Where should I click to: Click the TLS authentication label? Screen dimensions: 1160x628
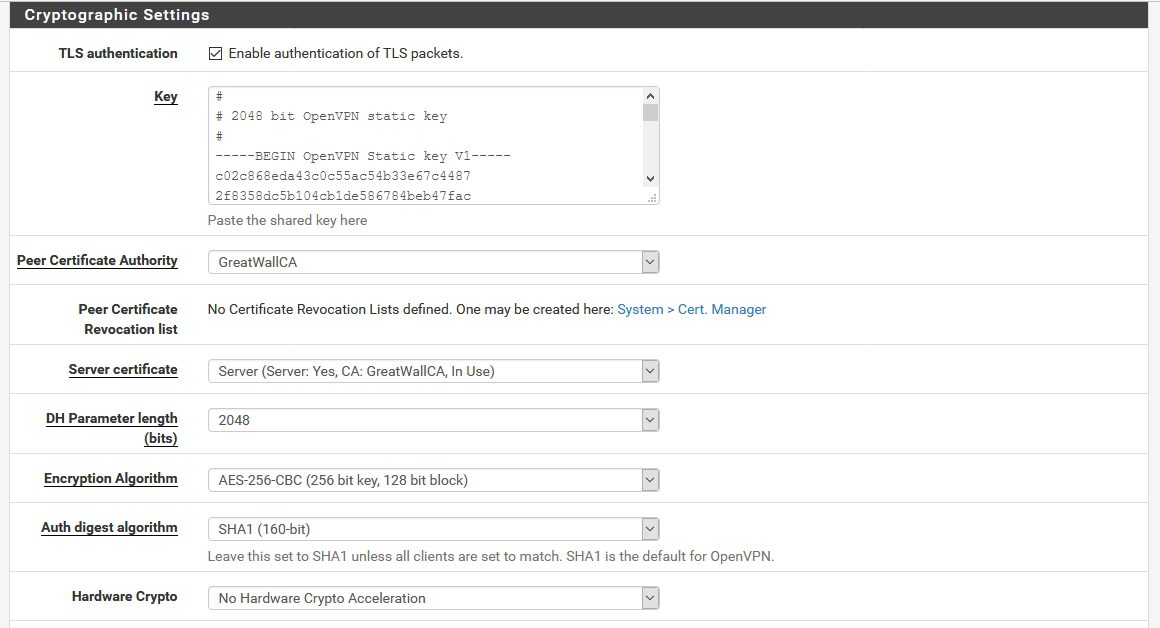pos(118,53)
